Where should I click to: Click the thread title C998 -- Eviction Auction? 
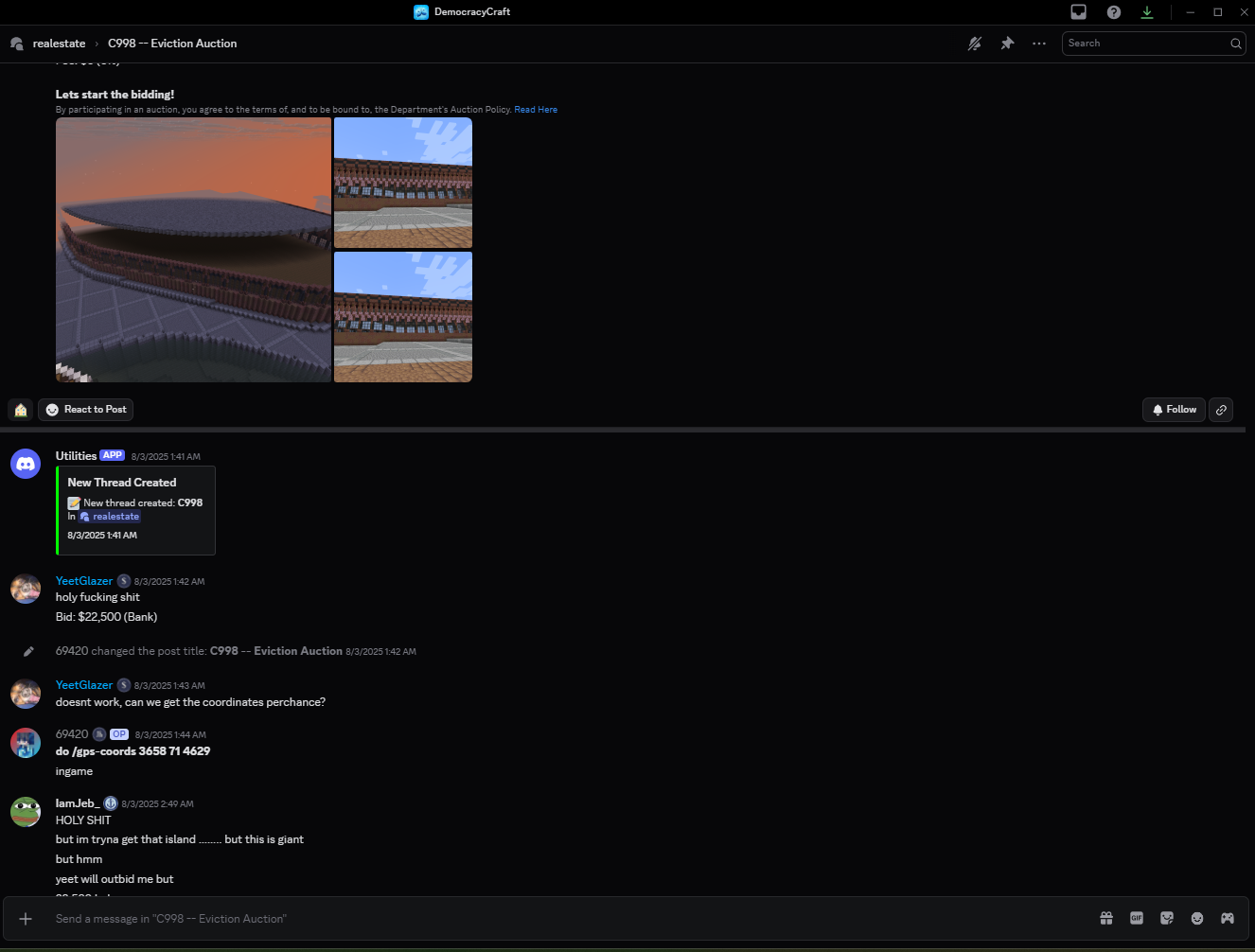click(172, 44)
